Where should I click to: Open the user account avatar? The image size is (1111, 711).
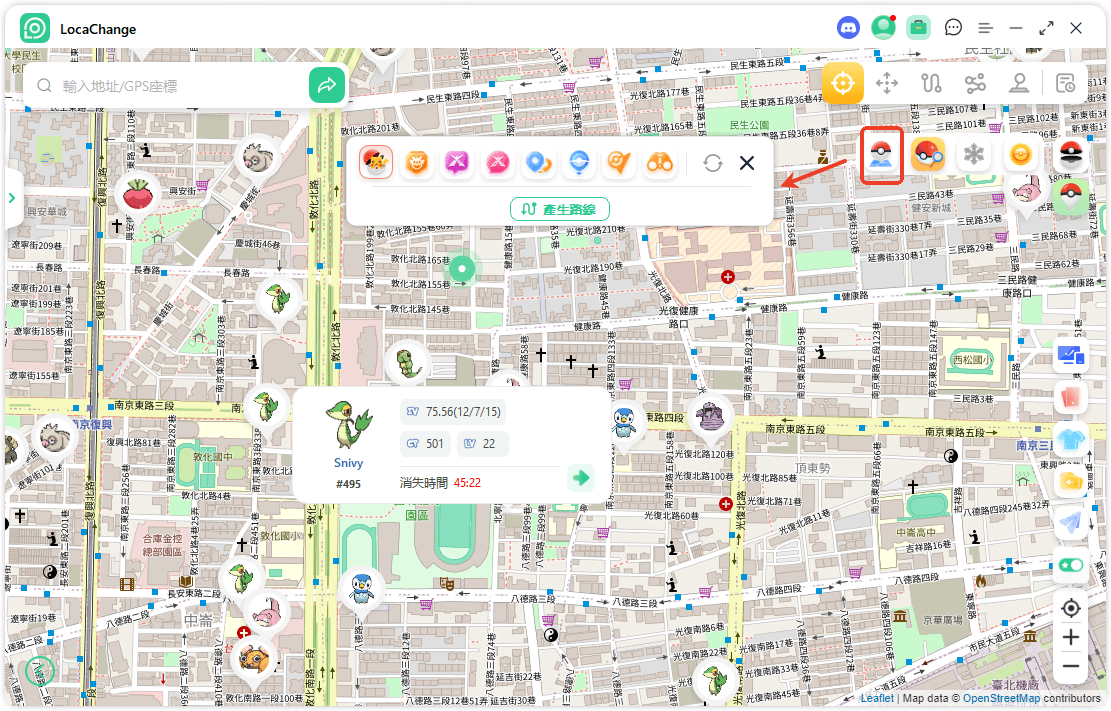[x=883, y=28]
